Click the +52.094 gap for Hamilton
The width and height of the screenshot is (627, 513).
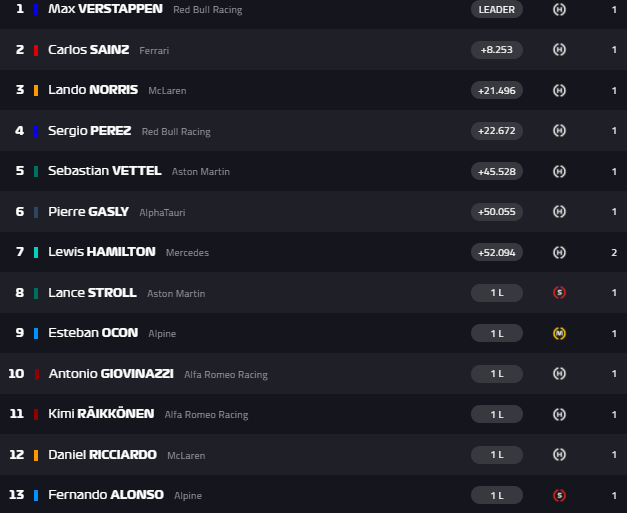click(x=497, y=252)
